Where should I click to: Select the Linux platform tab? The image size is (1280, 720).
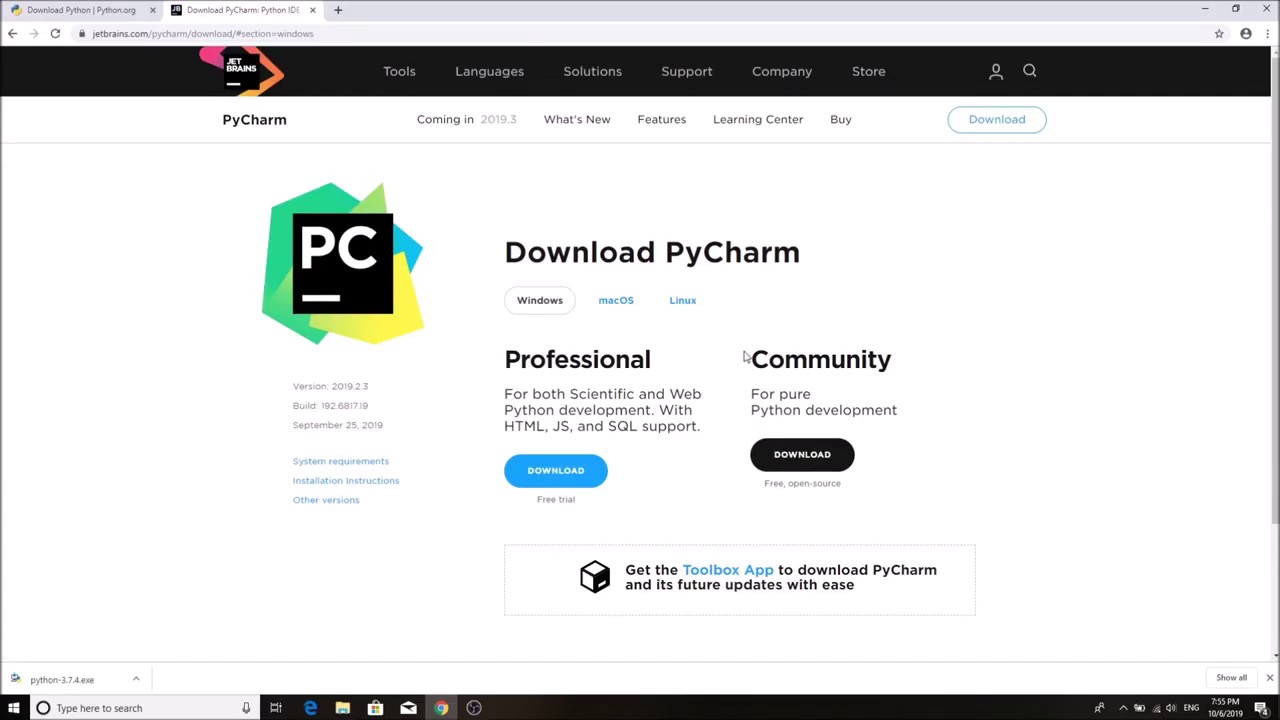click(x=683, y=300)
